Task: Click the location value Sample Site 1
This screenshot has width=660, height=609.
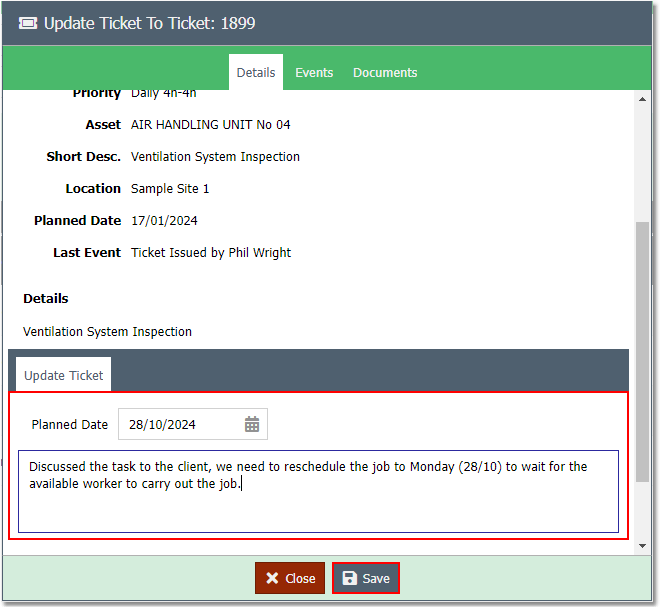Action: 170,189
